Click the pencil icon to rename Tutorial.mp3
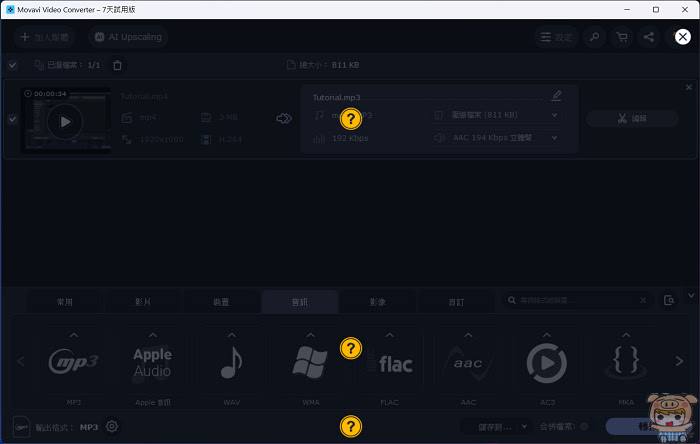The height and width of the screenshot is (444, 700). pos(556,95)
